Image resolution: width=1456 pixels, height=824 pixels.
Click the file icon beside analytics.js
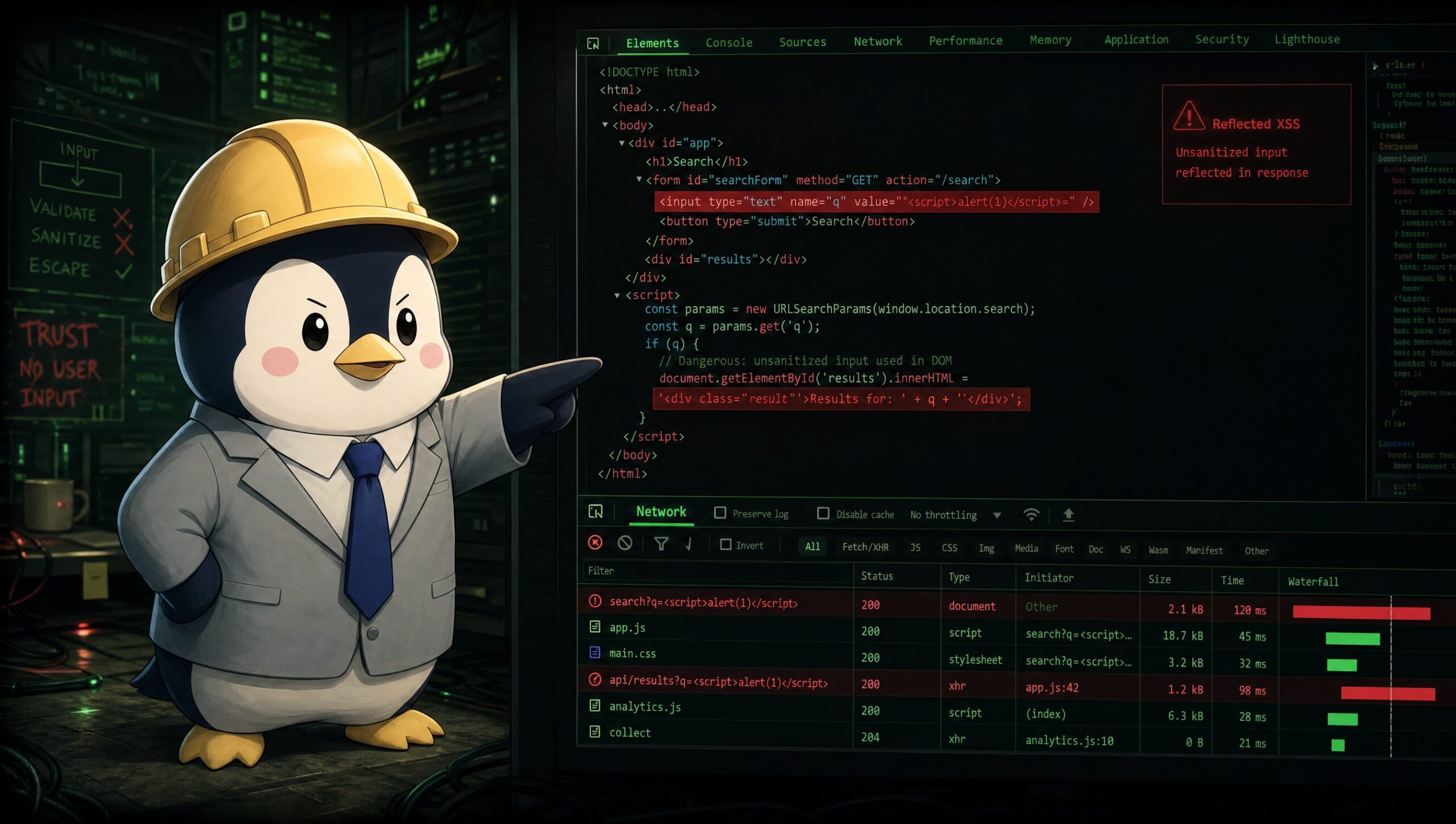[x=595, y=706]
